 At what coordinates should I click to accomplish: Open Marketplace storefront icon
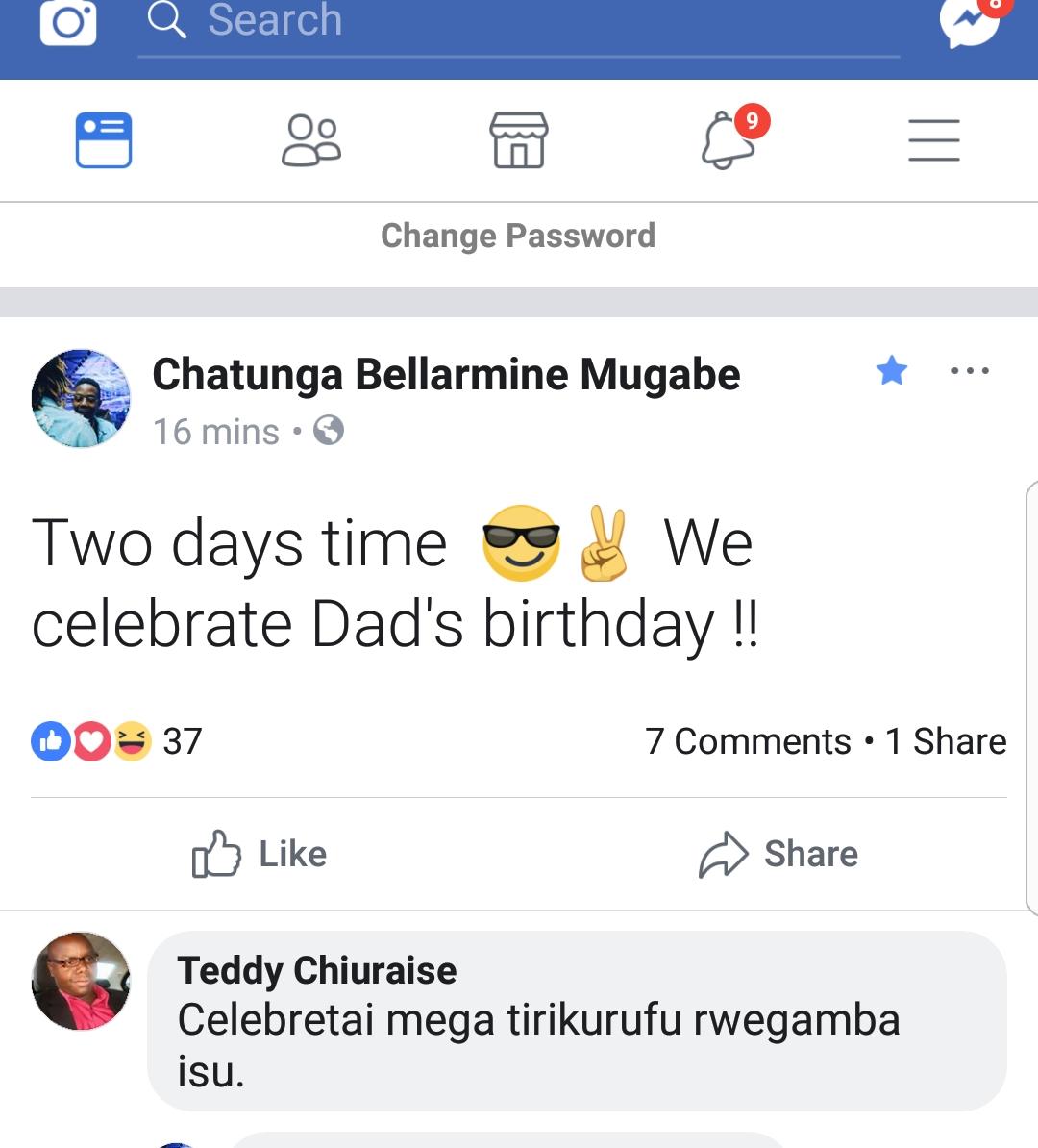(519, 141)
